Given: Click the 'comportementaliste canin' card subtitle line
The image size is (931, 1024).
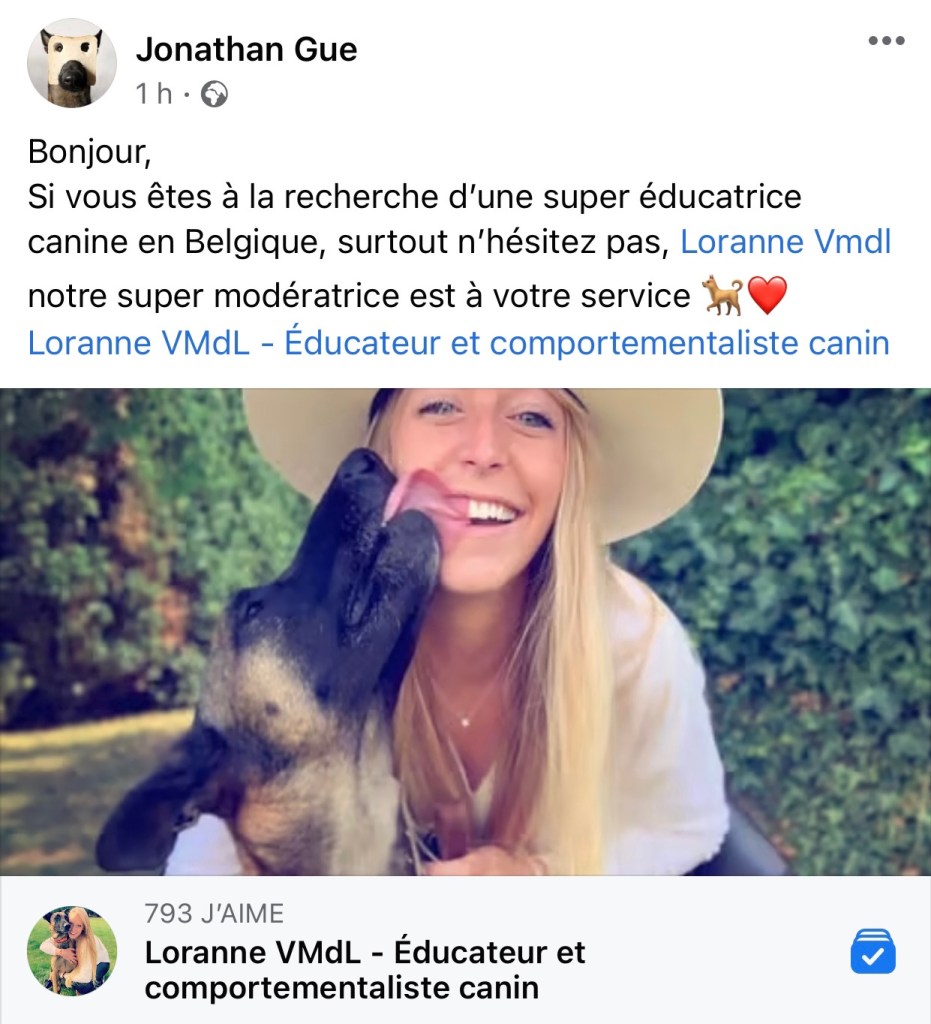Looking at the screenshot, I should tap(341, 988).
